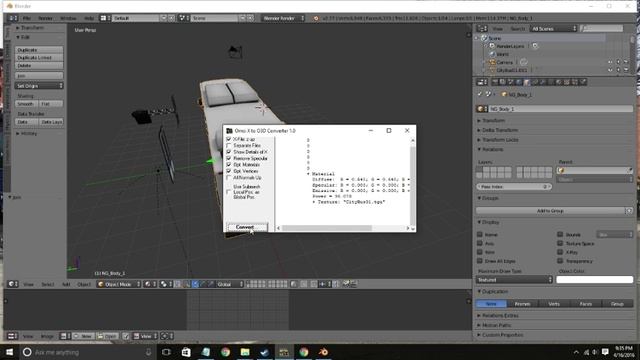Open the Global orientation dropdown
The height and width of the screenshot is (360, 640).
click(x=230, y=284)
